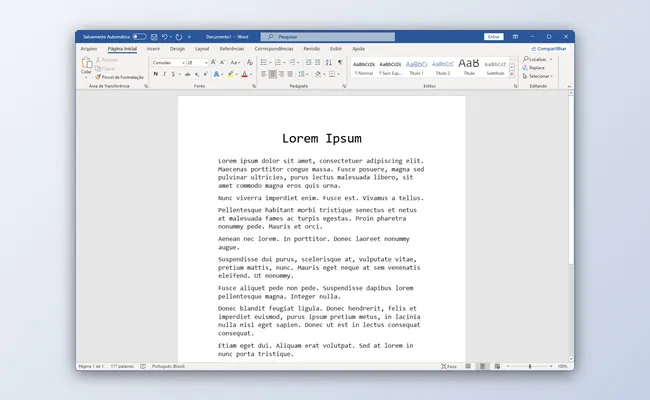
Task: Toggle show paragraph marks (¶)
Action: coord(340,63)
